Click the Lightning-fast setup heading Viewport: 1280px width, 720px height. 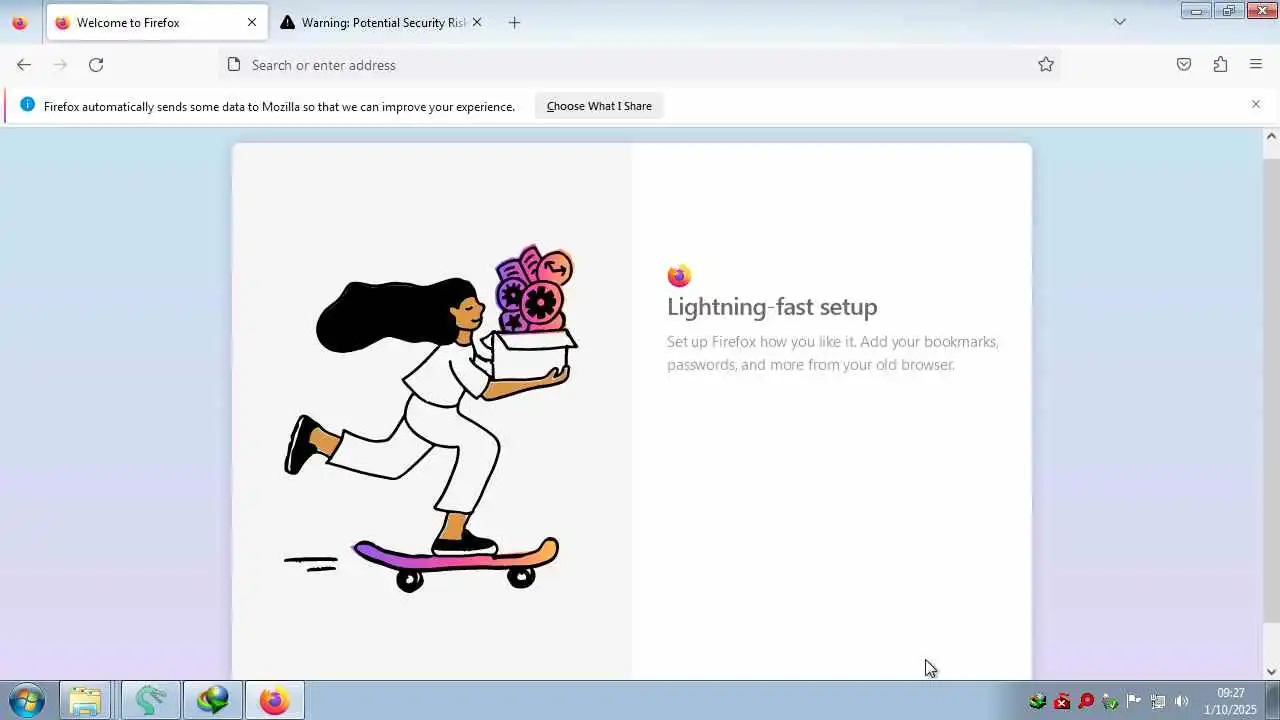[x=772, y=307]
